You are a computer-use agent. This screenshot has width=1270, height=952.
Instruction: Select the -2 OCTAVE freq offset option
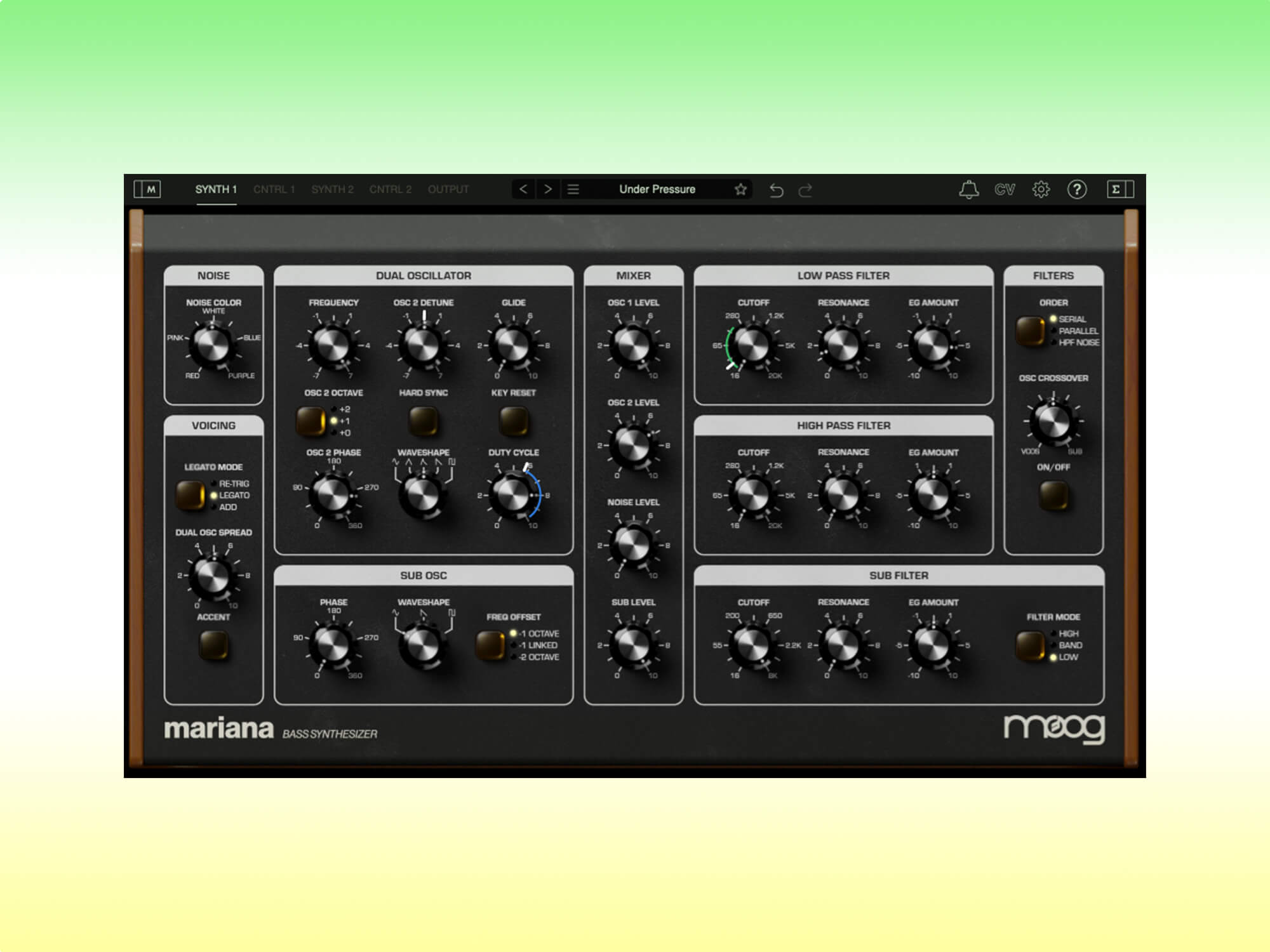[535, 657]
